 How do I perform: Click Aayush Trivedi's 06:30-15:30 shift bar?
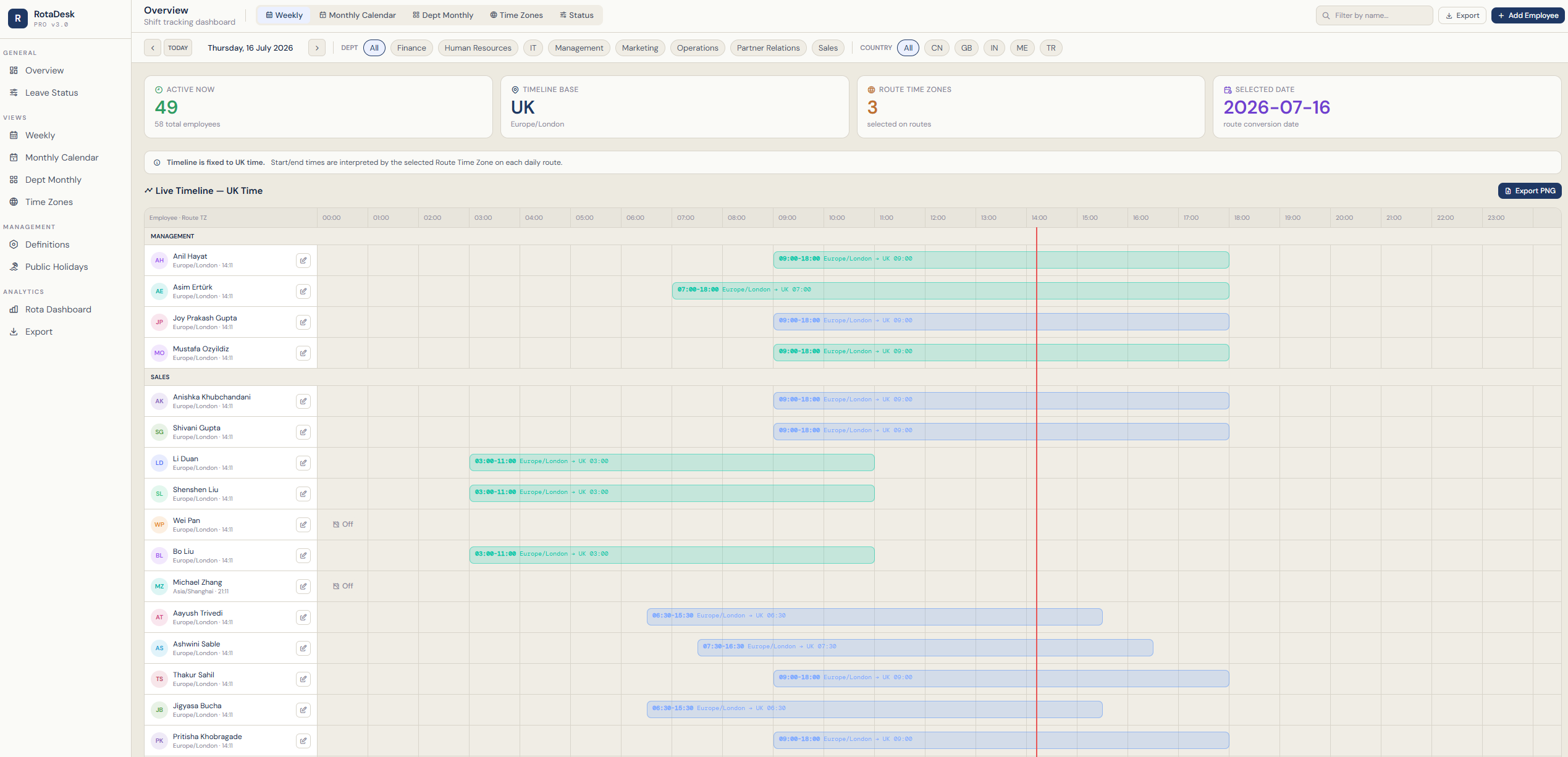point(875,617)
